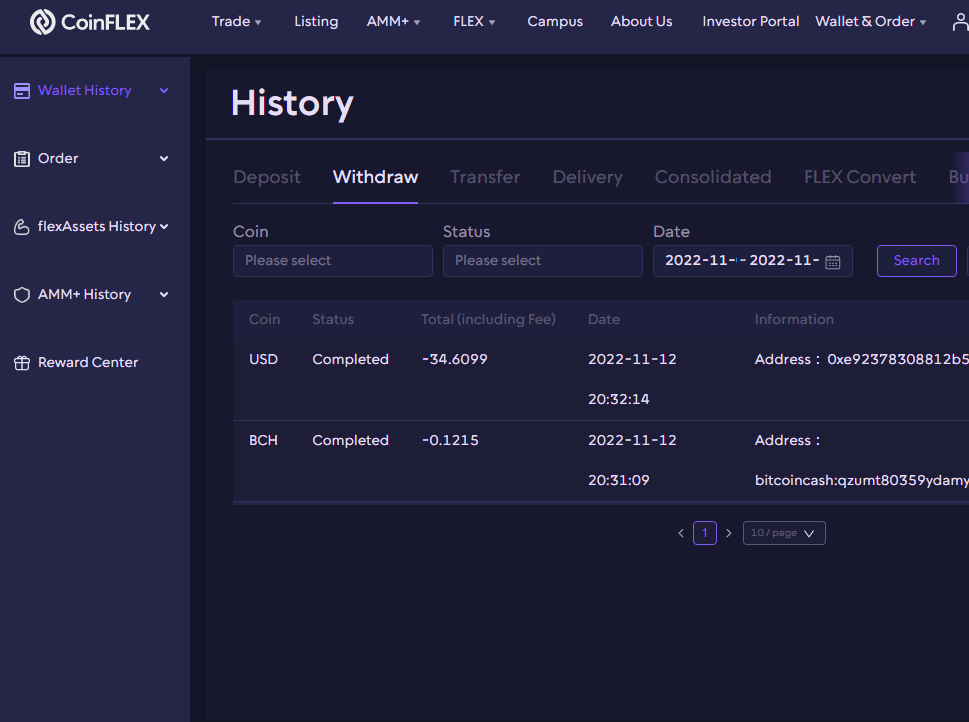The image size is (969, 722).
Task: Open the AMM+ dropdown in navbar
Action: tap(393, 22)
